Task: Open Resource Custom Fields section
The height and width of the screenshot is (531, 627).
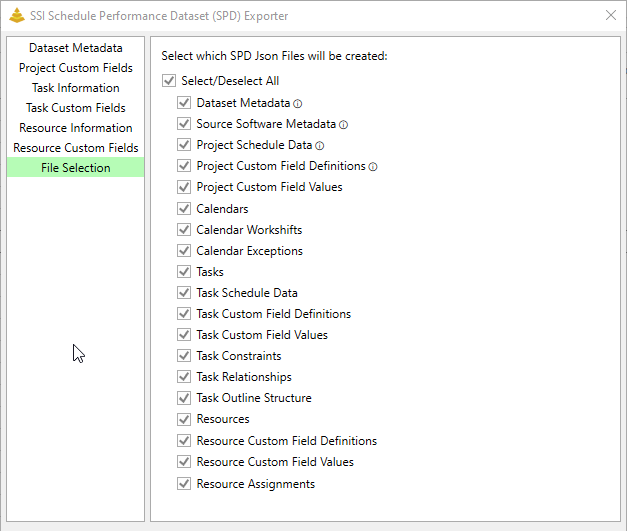Action: 76,148
